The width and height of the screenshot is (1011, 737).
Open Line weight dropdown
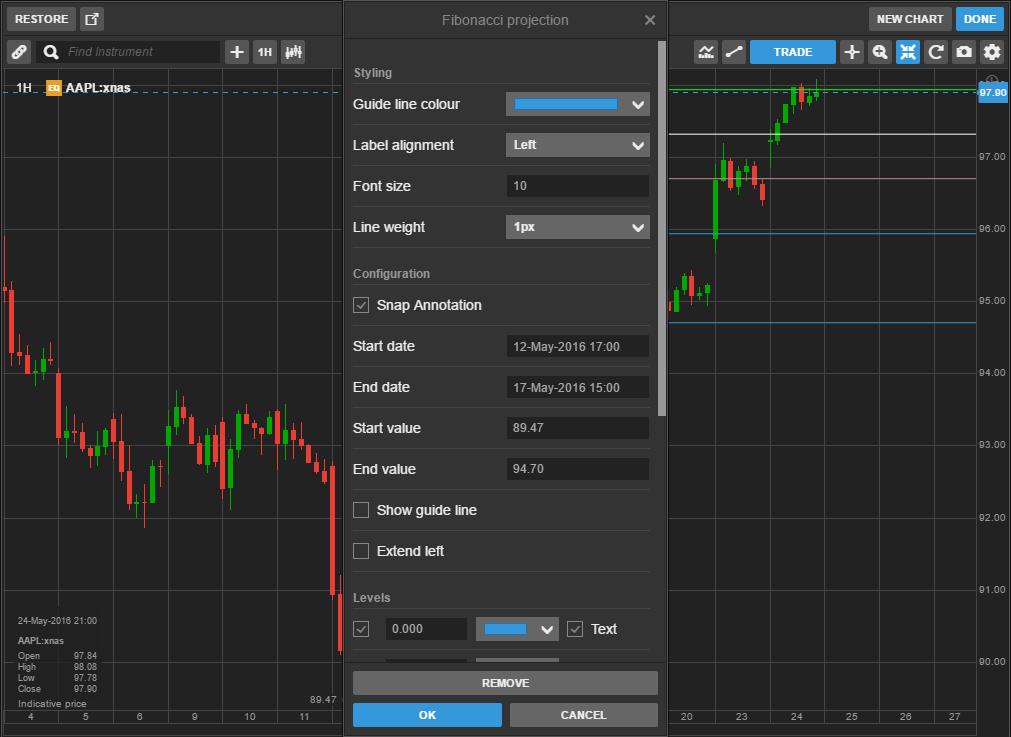point(578,227)
